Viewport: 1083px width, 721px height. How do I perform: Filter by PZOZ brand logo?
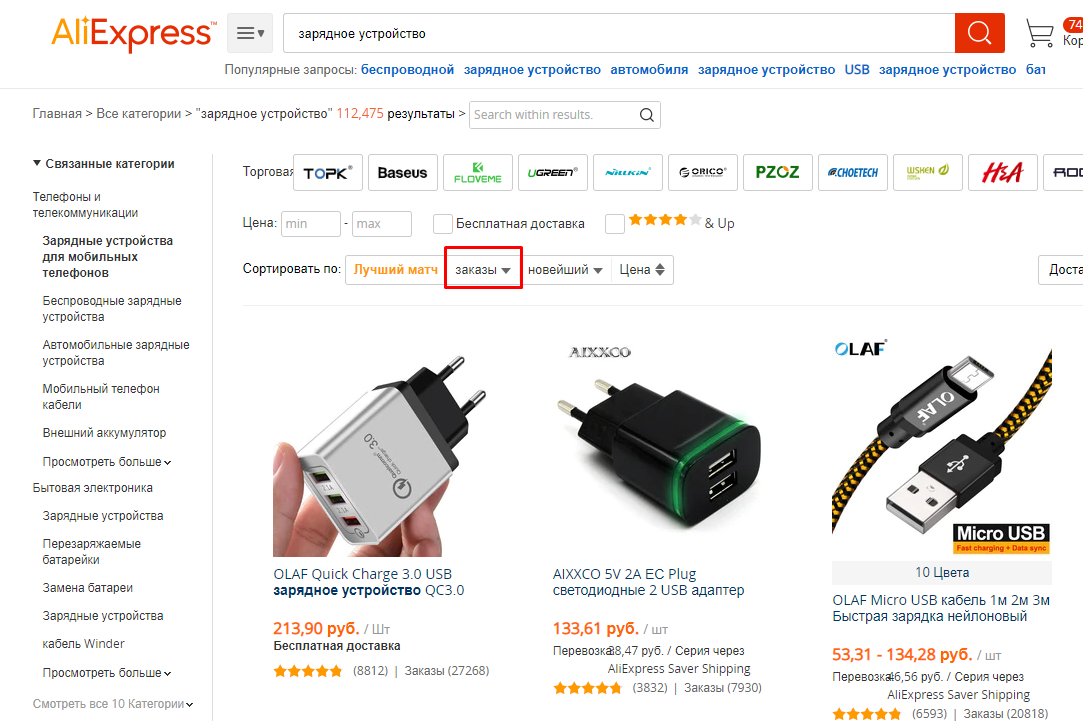pyautogui.click(x=778, y=173)
